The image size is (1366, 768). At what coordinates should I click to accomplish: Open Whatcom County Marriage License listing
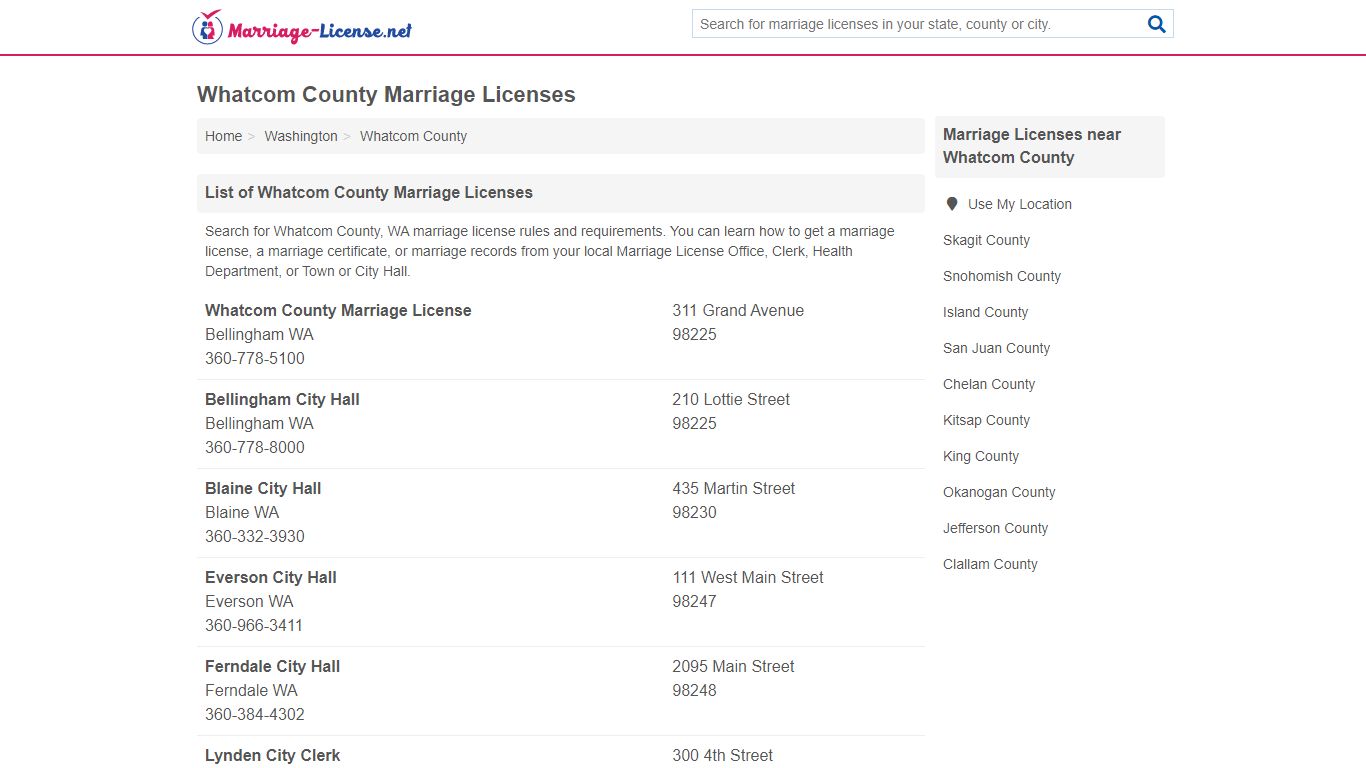(x=338, y=310)
